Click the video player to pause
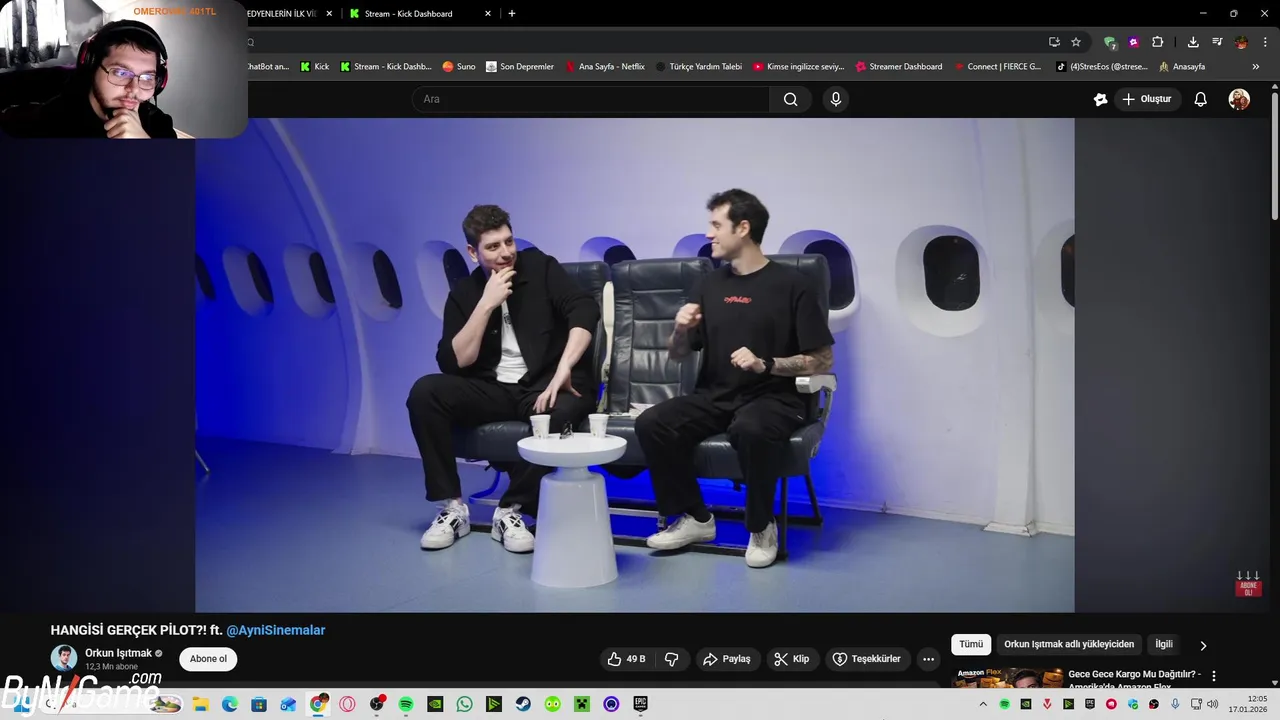 click(634, 365)
